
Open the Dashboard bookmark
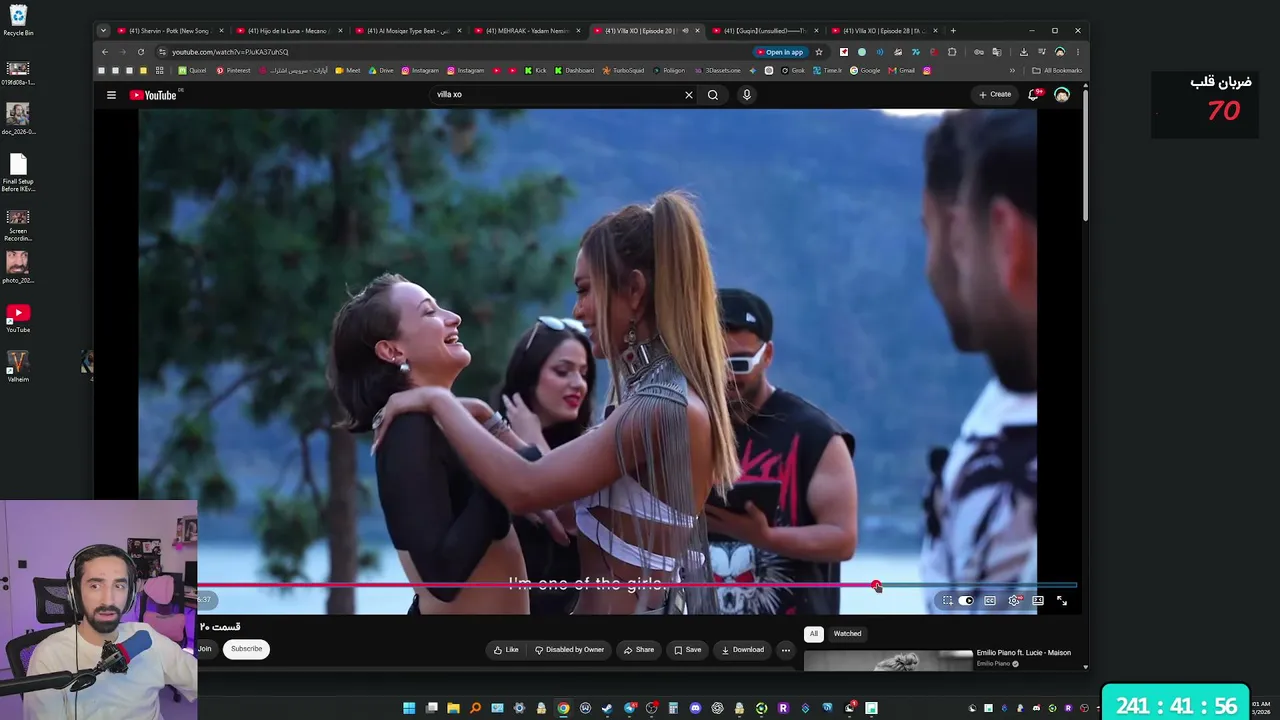[x=574, y=71]
